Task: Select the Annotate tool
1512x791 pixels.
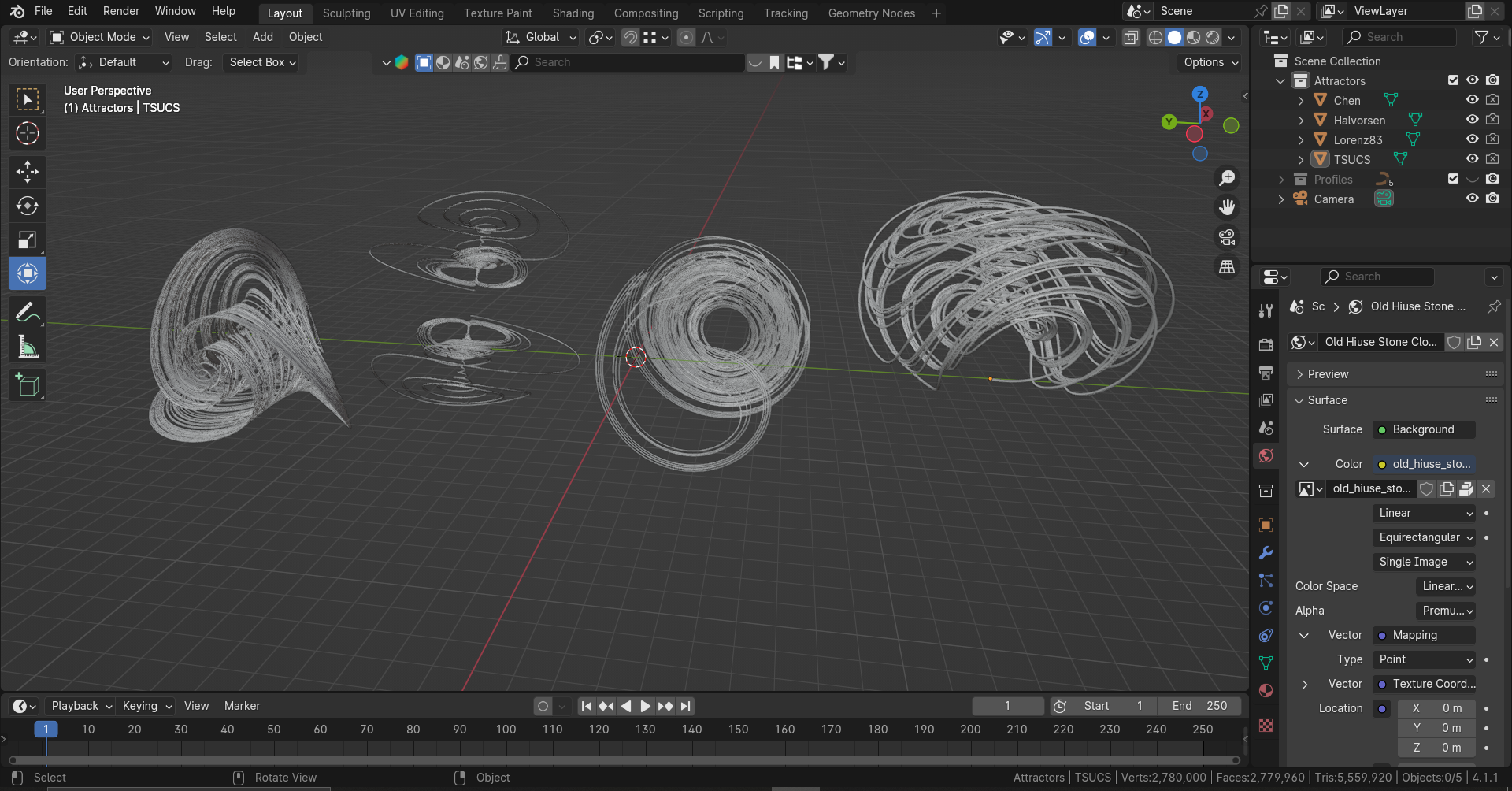Action: pos(28,311)
